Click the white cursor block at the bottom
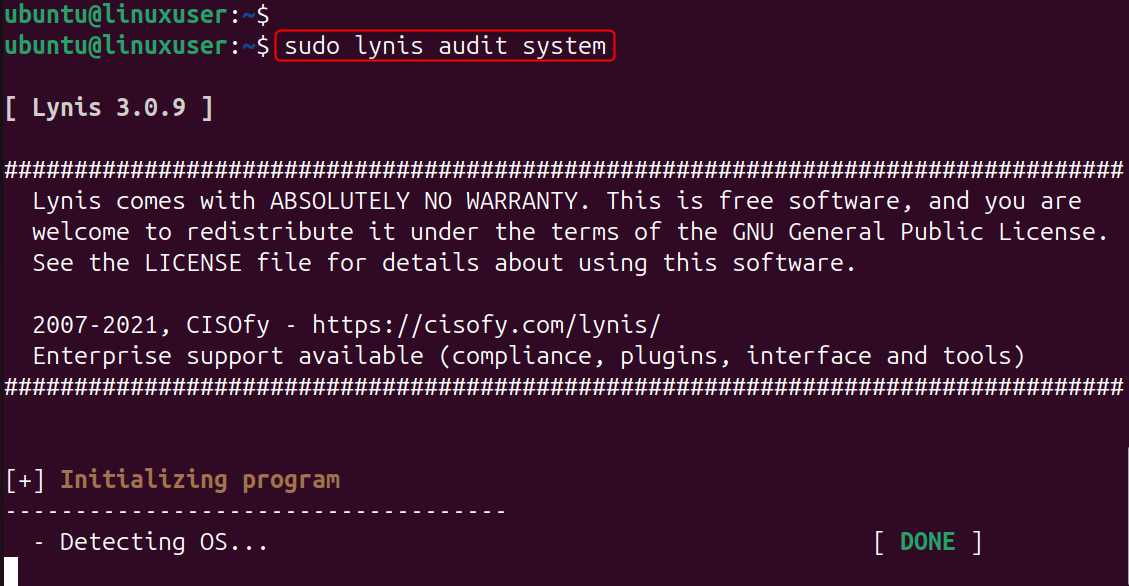1129x586 pixels. pos(11,573)
